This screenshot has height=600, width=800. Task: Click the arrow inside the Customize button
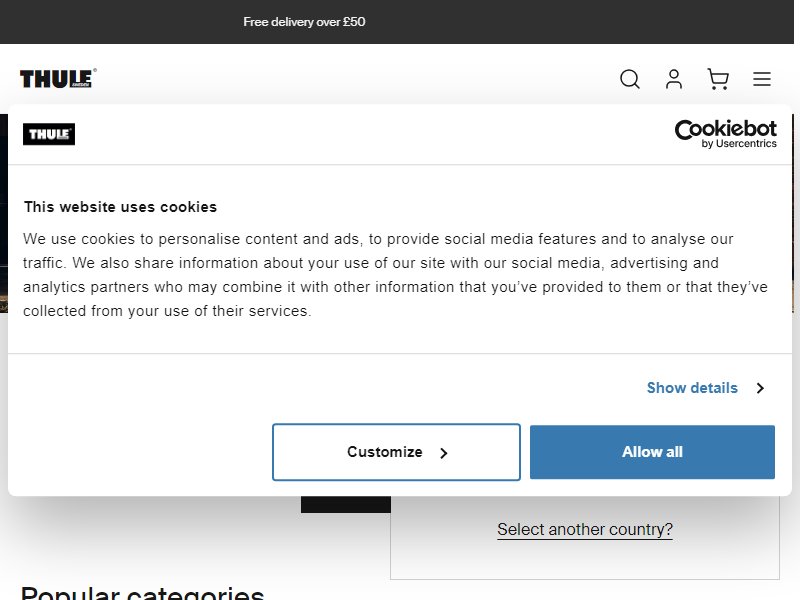pyautogui.click(x=443, y=453)
